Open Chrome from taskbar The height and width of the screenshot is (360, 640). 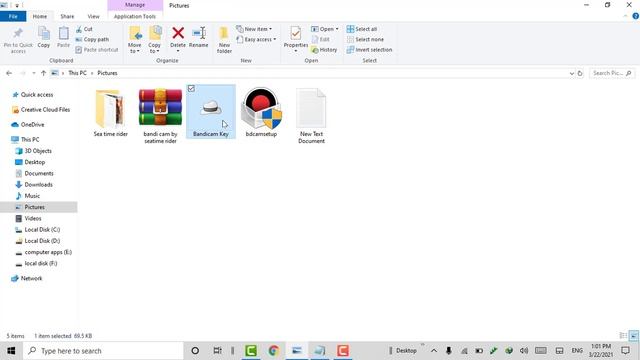[273, 351]
